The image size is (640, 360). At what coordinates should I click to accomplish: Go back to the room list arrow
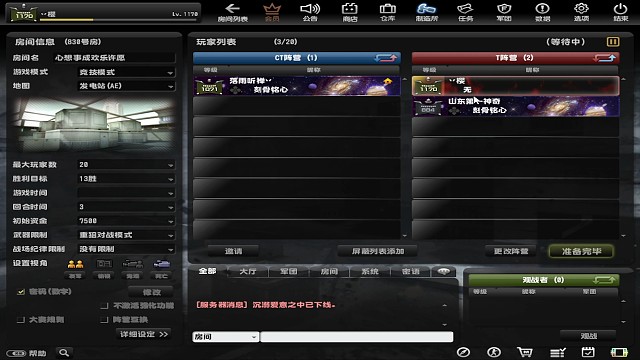click(x=232, y=12)
